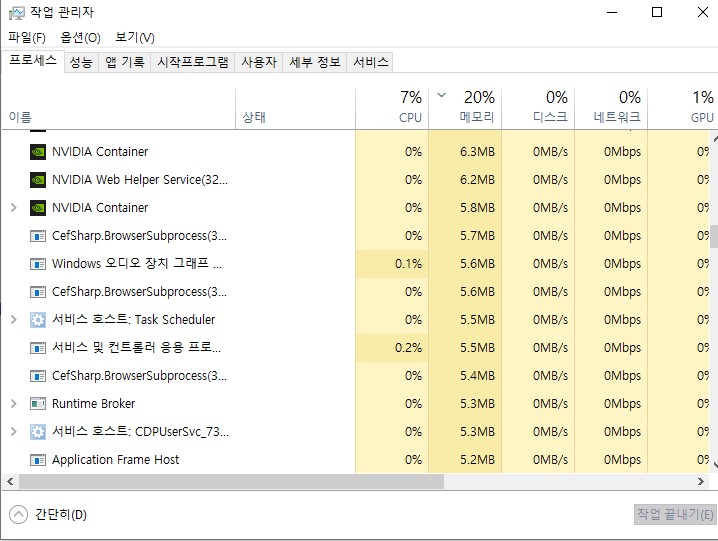Minimize the 작업 관리자 window
Viewport: 718px width, 541px height.
pos(612,12)
